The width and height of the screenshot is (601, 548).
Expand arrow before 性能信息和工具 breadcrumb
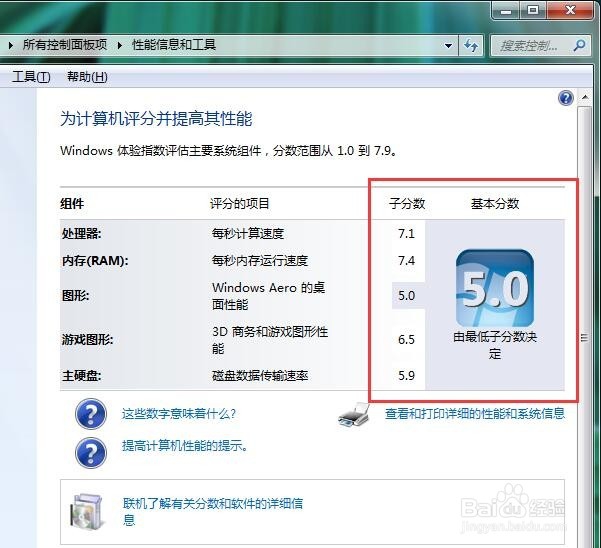pyautogui.click(x=120, y=46)
